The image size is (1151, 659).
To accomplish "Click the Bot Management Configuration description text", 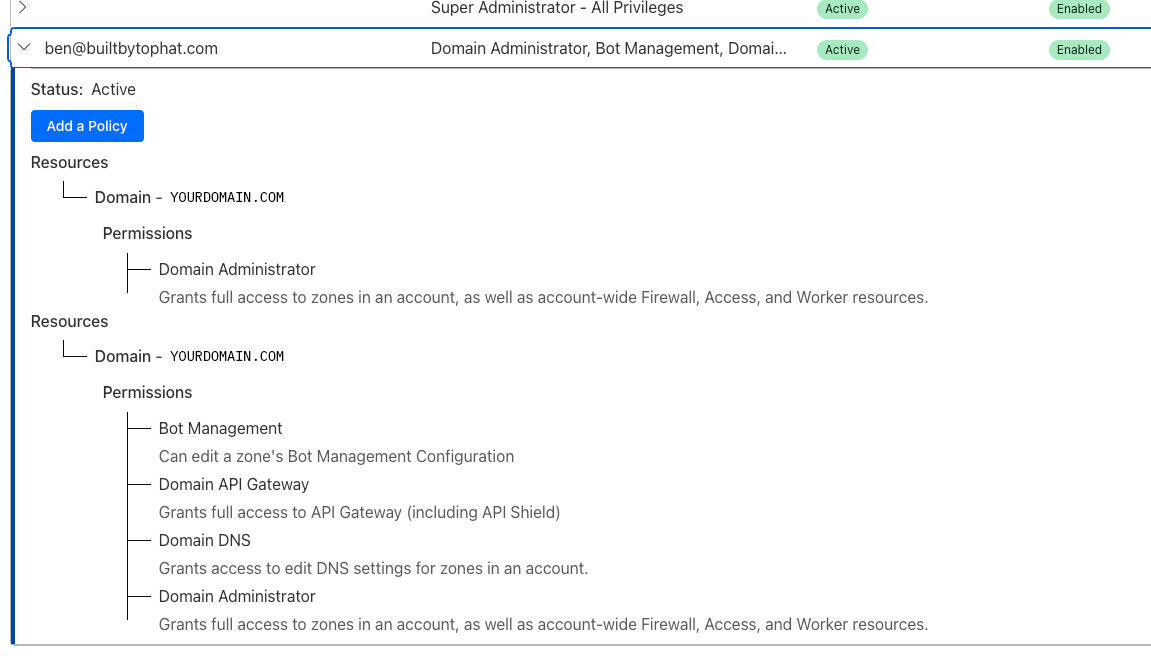I will [x=336, y=456].
